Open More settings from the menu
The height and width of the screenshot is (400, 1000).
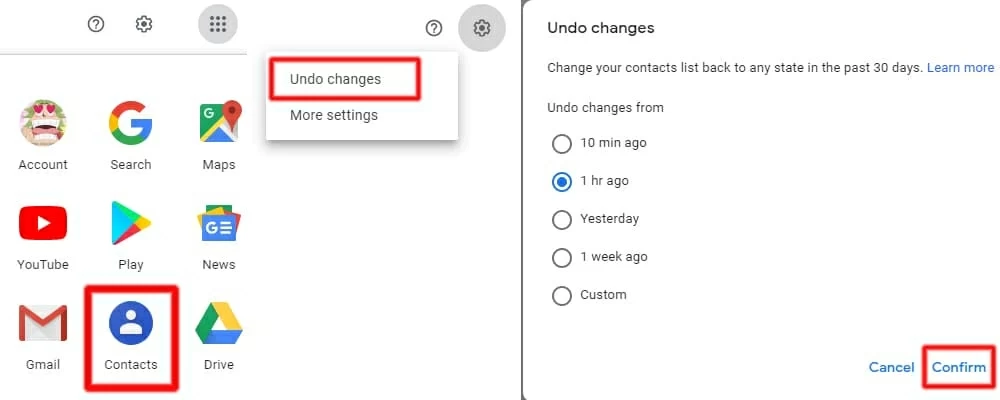pyautogui.click(x=334, y=115)
